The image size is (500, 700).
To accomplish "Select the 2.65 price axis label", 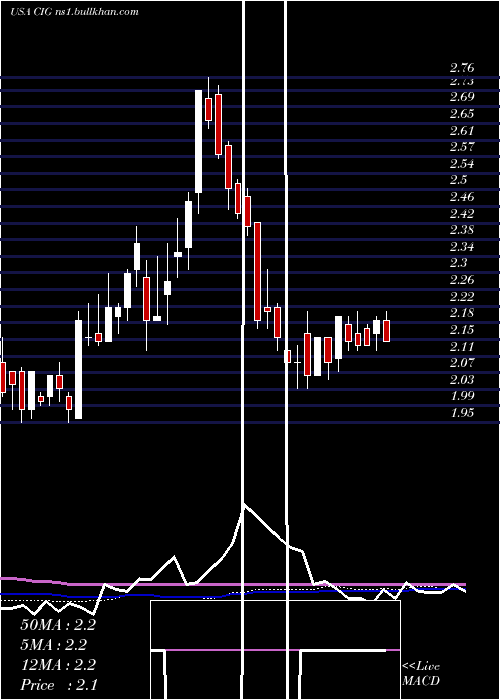I will (x=462, y=114).
